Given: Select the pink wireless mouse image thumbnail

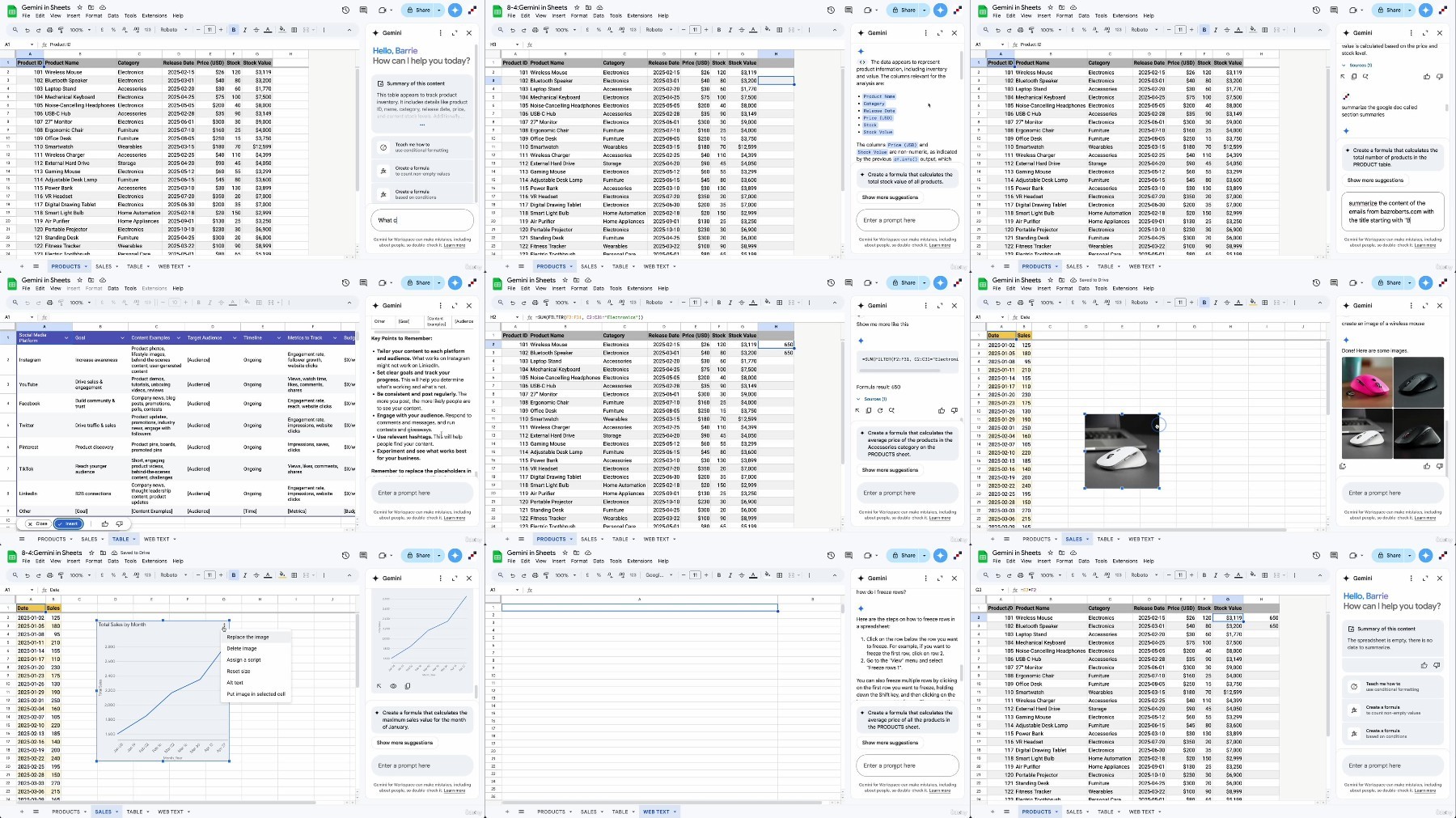Looking at the screenshot, I should click(x=1367, y=382).
